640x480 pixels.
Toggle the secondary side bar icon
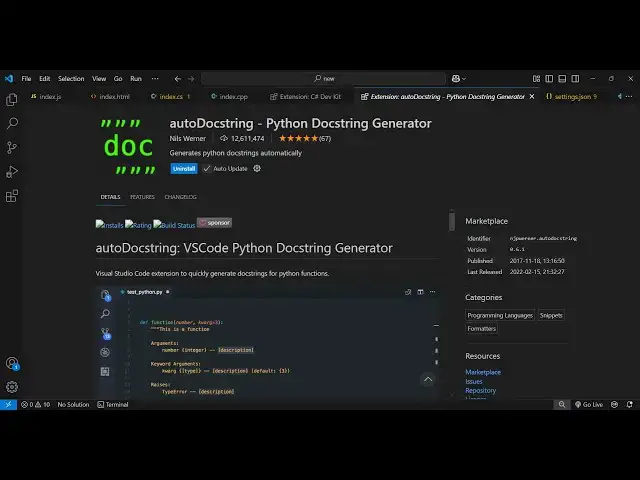[575, 78]
